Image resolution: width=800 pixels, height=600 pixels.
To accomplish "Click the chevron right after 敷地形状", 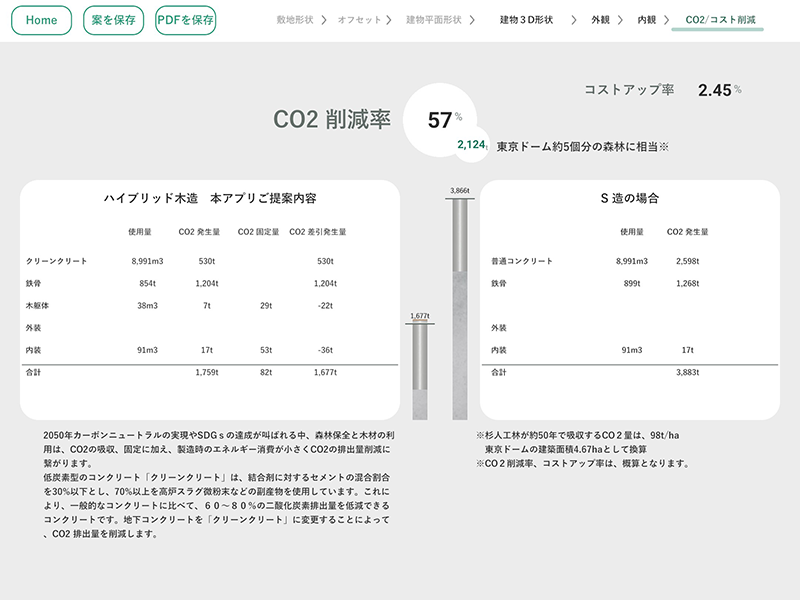I will (325, 20).
